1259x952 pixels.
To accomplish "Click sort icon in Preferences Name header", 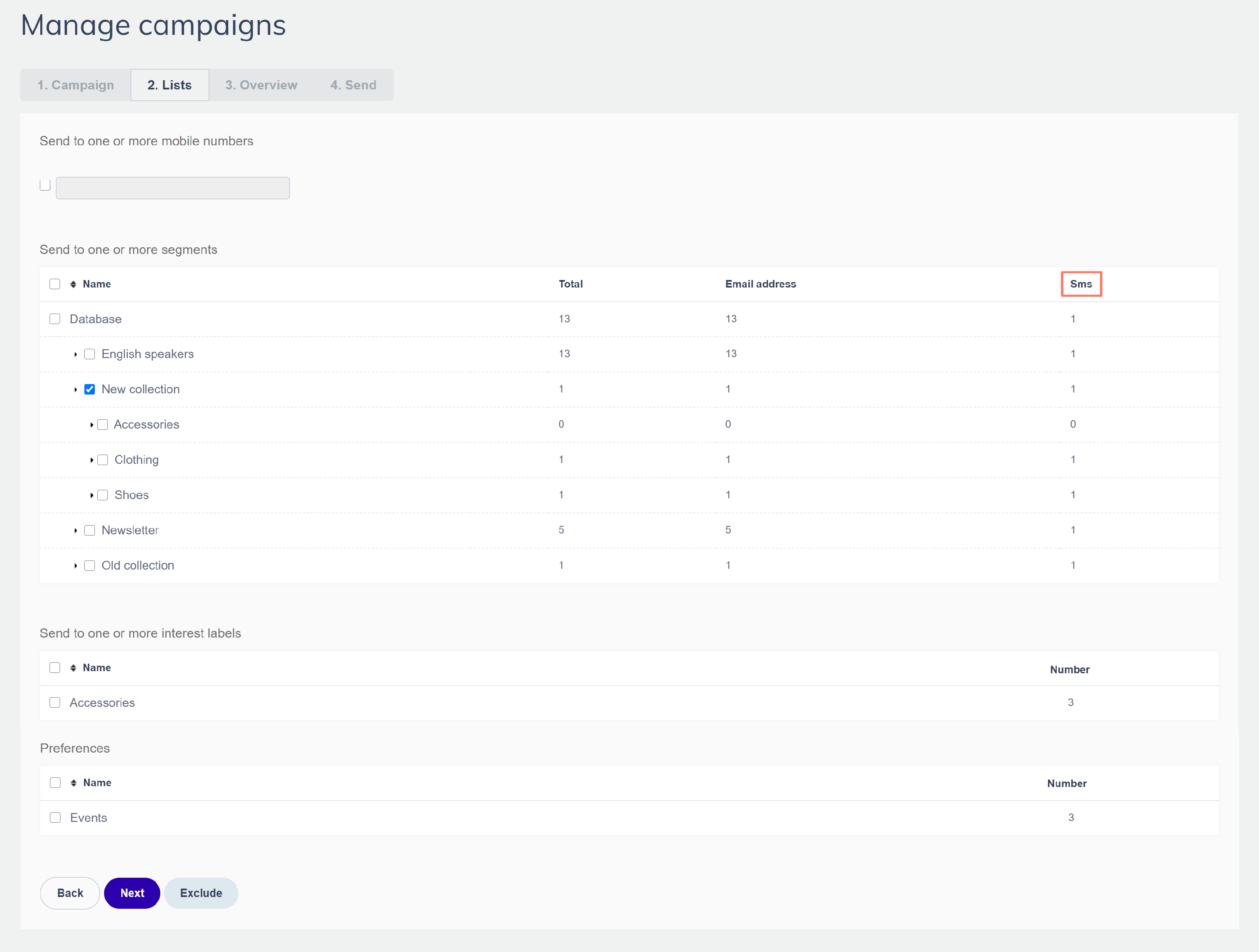I will pyautogui.click(x=73, y=783).
